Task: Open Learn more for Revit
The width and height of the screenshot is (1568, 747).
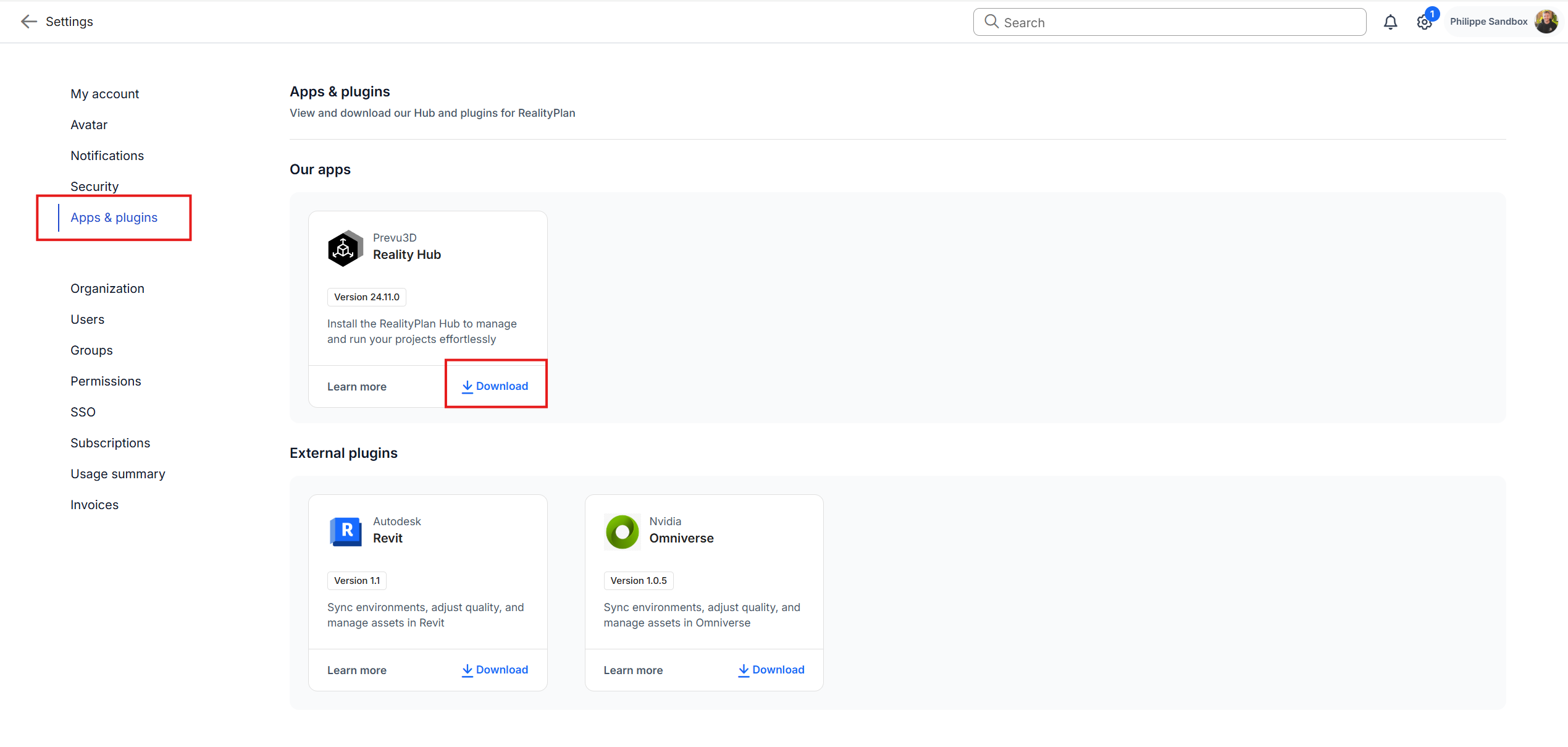Action: coord(357,670)
